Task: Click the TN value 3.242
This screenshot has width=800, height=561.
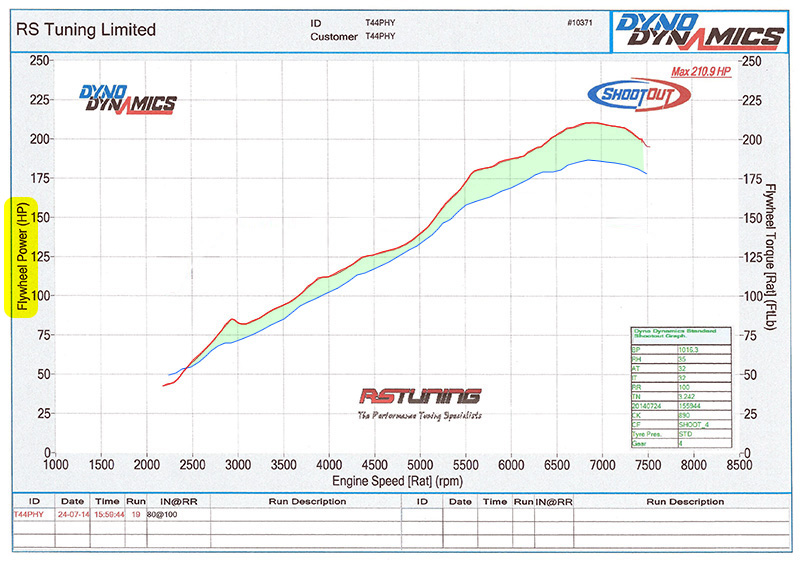Action: click(686, 396)
